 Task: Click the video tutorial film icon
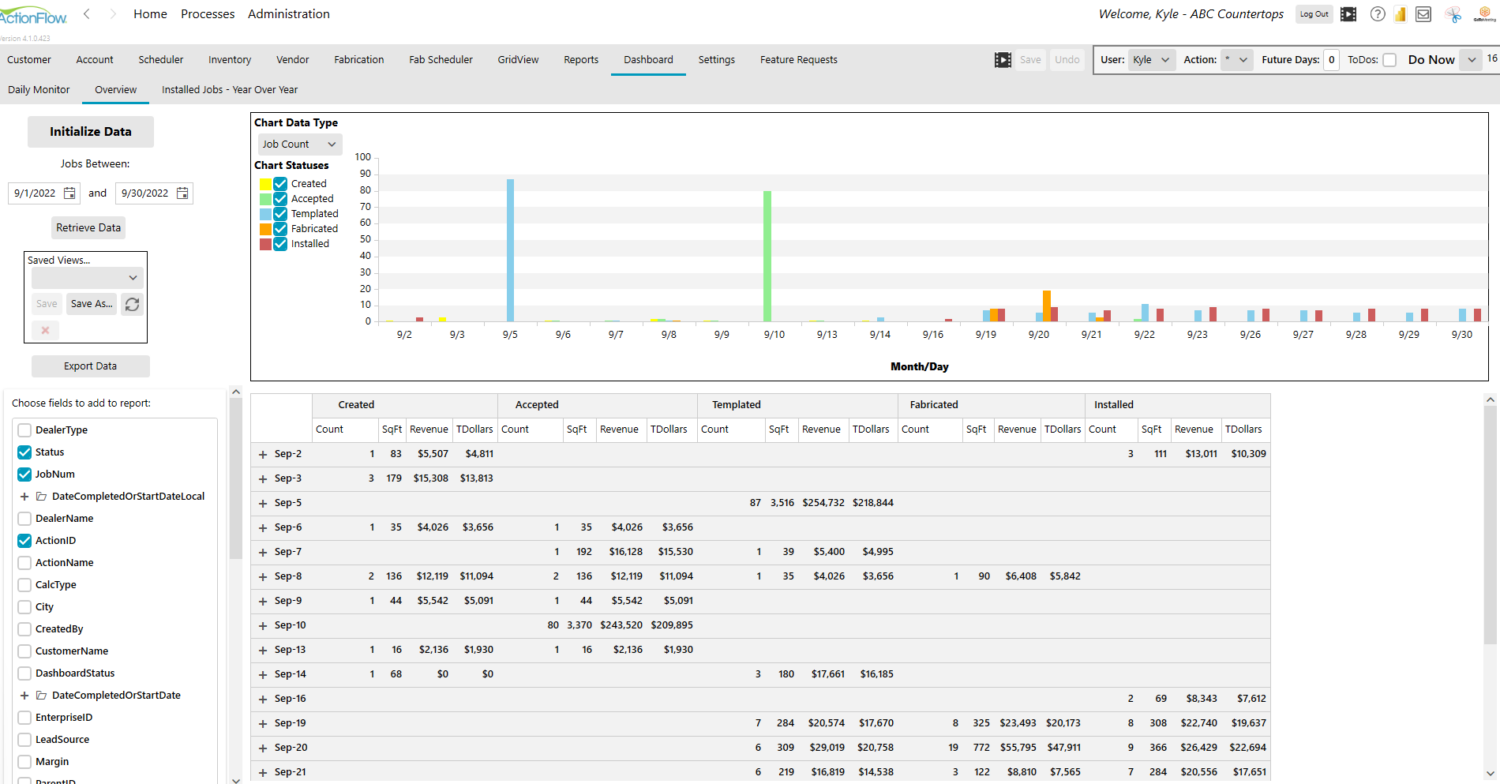point(1349,14)
